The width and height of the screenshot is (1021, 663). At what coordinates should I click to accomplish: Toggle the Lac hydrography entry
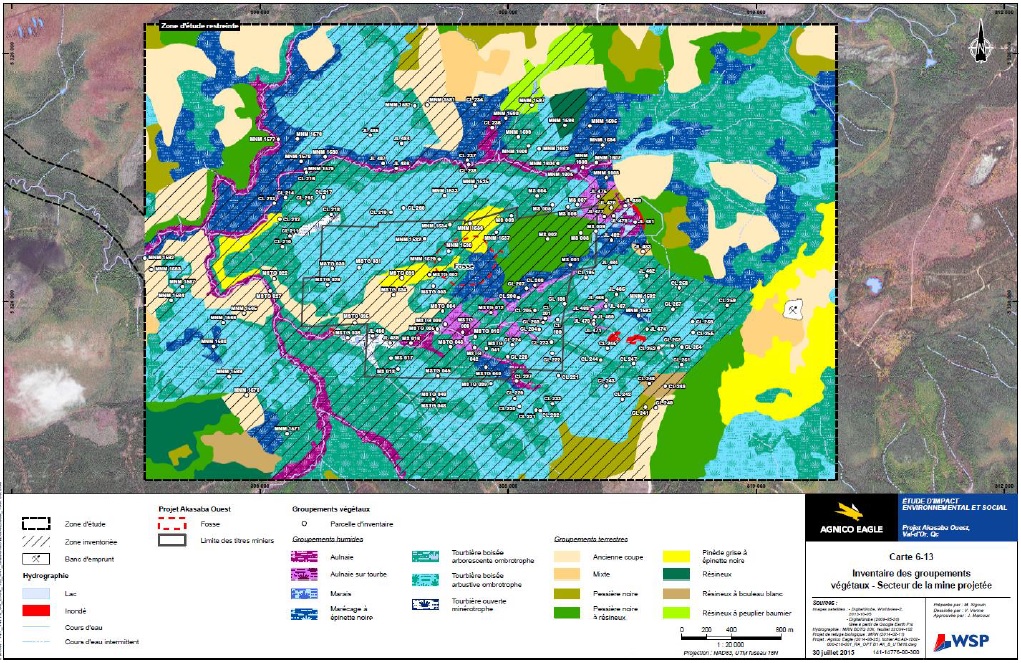[35, 593]
